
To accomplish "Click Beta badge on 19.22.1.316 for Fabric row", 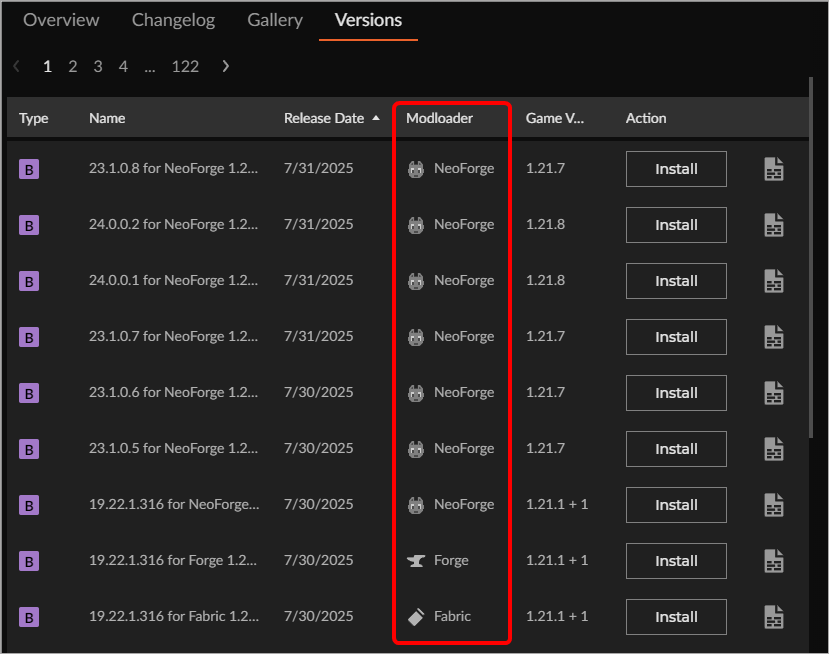I will [29, 618].
